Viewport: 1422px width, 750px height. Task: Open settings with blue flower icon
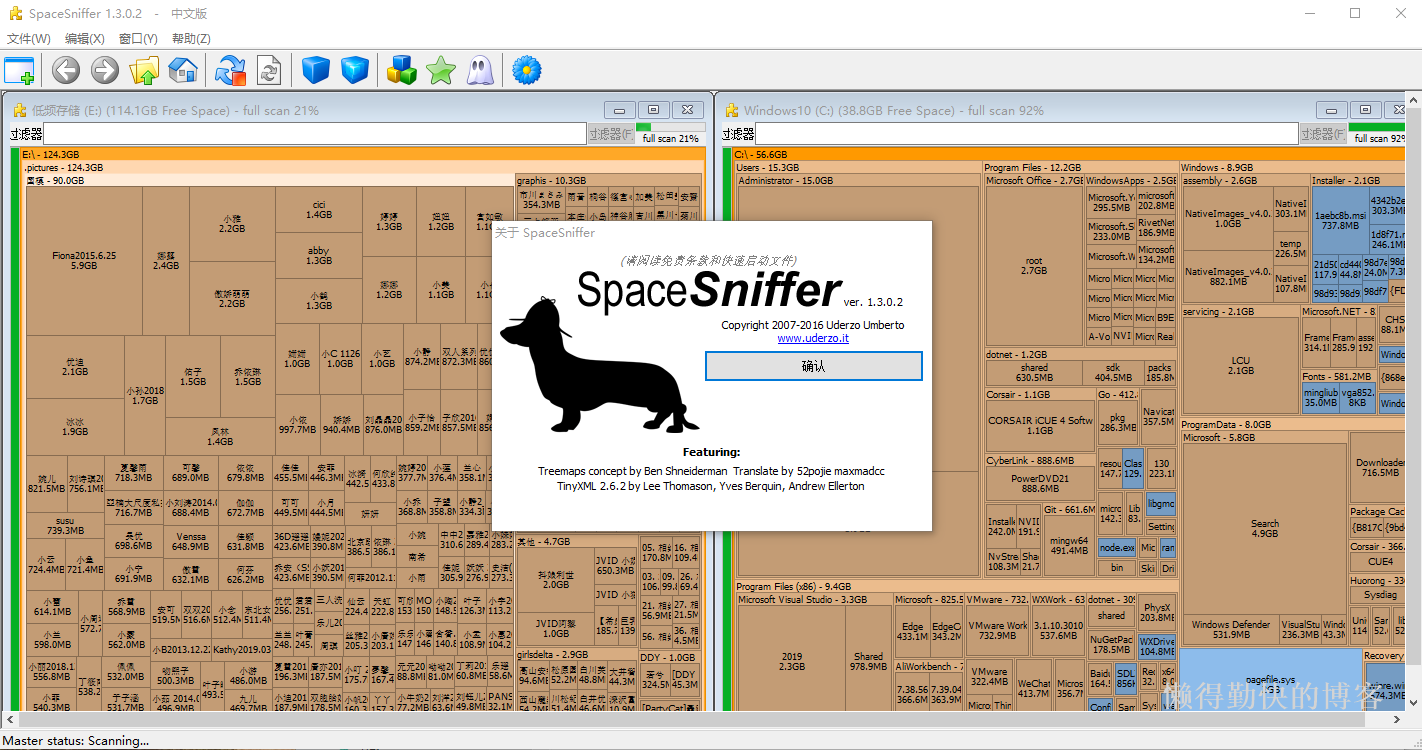tap(527, 70)
